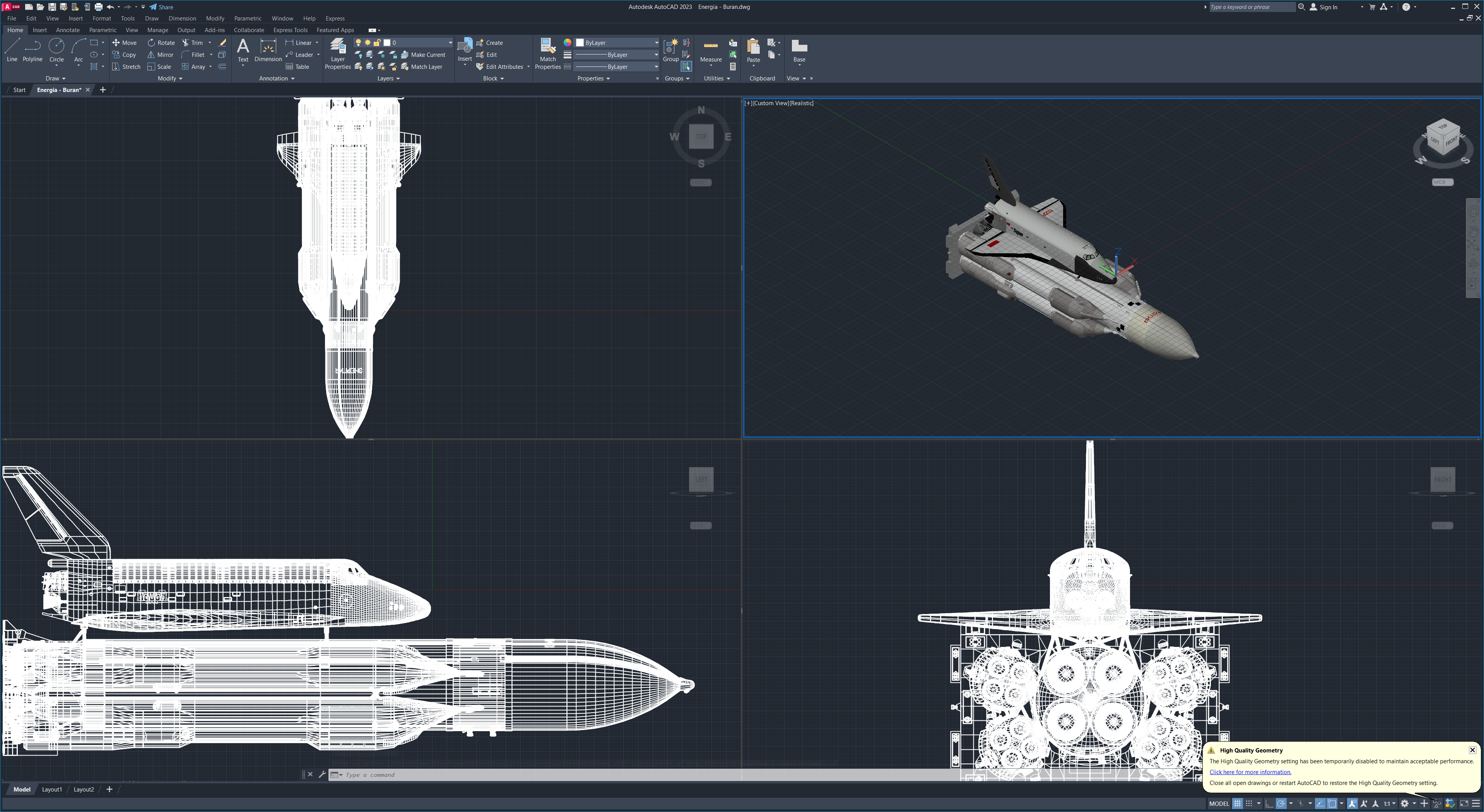Toggle group selection on/off
Screen dimensions: 1484x812
686,67
